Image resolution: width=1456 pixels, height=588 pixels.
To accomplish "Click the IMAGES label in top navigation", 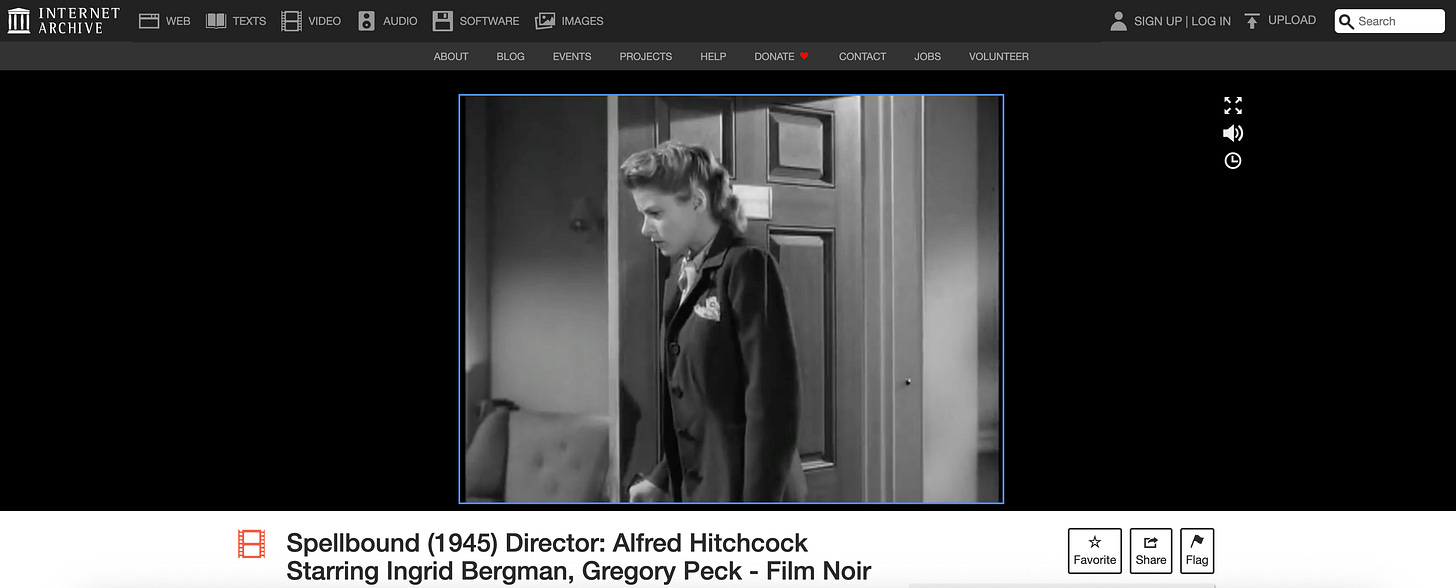I will [582, 21].
